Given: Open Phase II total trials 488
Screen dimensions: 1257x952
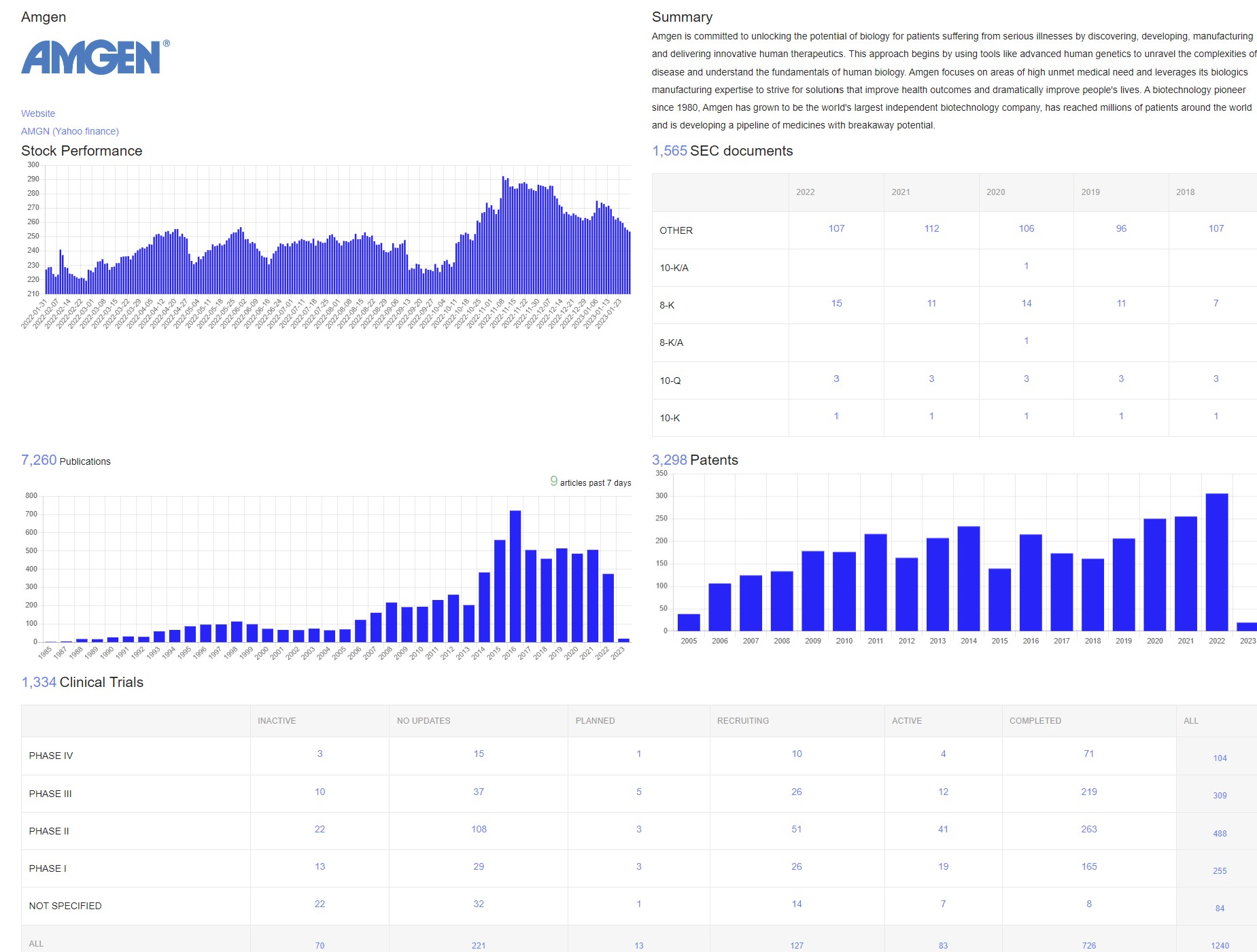Looking at the screenshot, I should click(1220, 834).
